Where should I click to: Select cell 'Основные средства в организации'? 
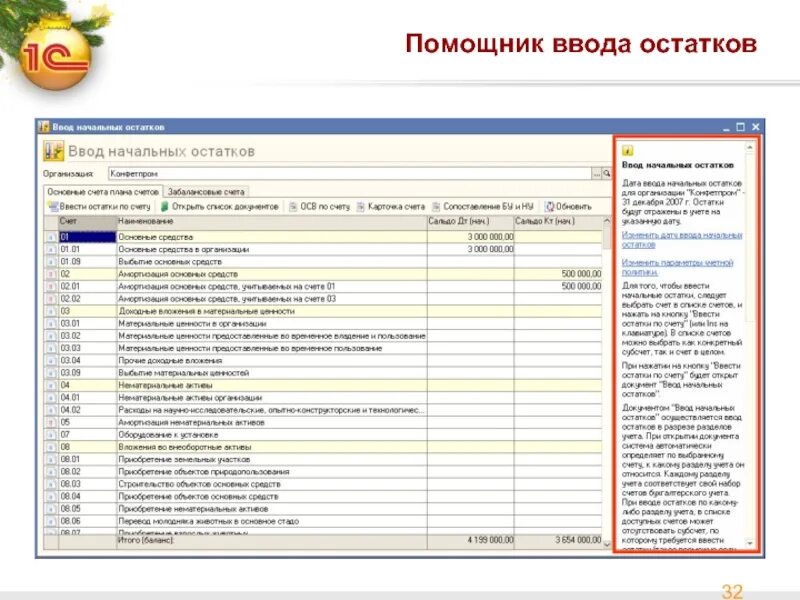click(x=271, y=249)
